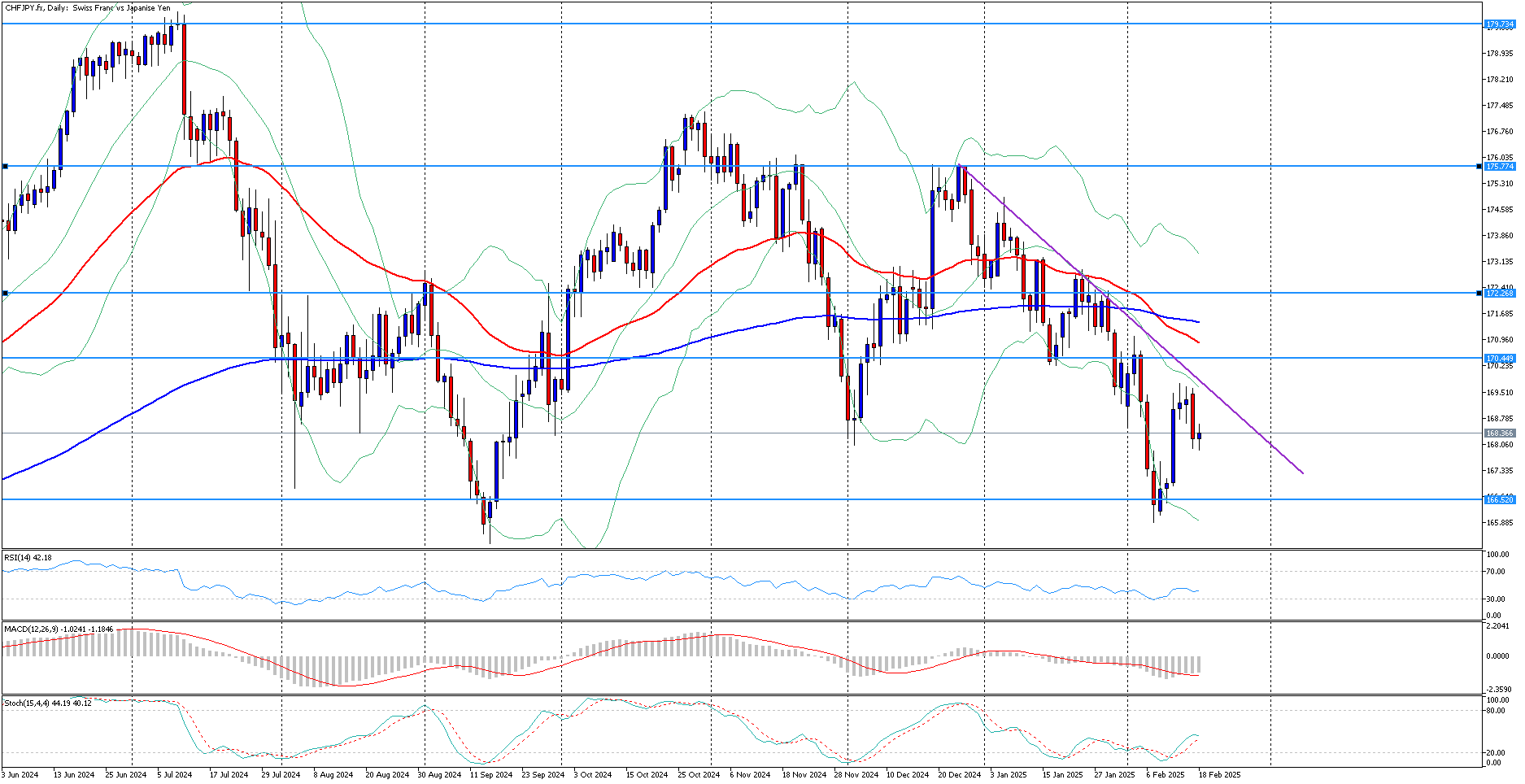Click the 176.760 price axis value
Image resolution: width=1525 pixels, height=784 pixels.
coord(1500,132)
